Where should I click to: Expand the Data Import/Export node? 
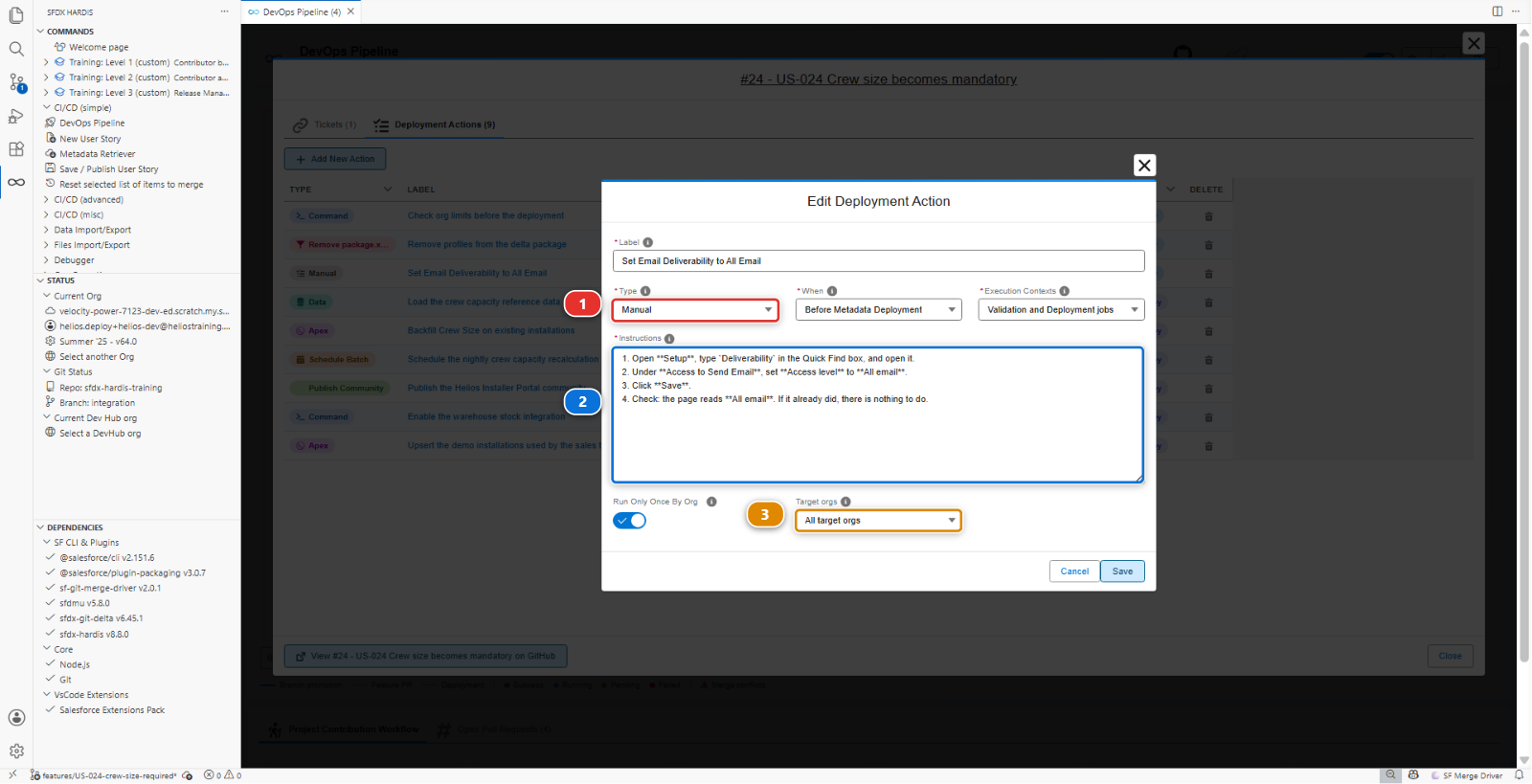coord(92,230)
